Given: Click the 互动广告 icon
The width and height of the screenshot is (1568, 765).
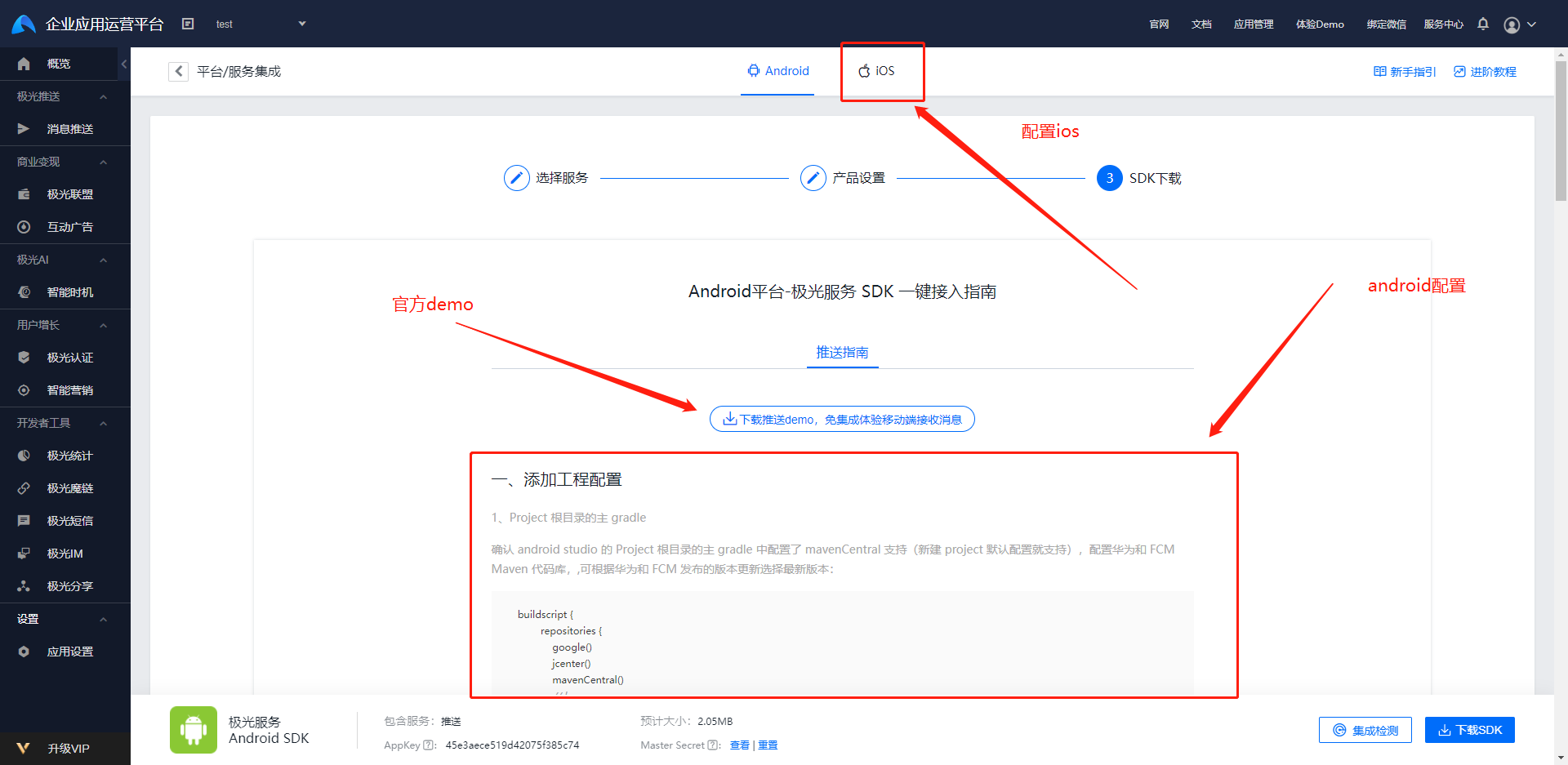Looking at the screenshot, I should (x=24, y=227).
